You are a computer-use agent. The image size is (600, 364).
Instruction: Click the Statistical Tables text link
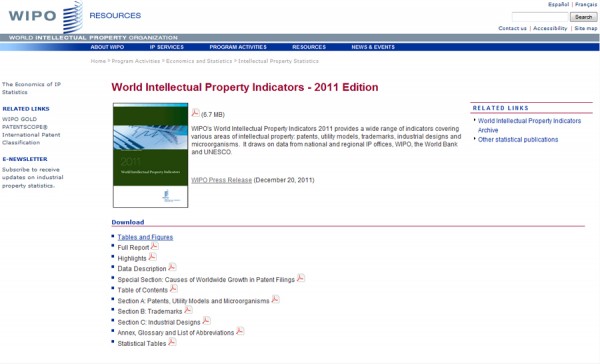[x=142, y=344]
